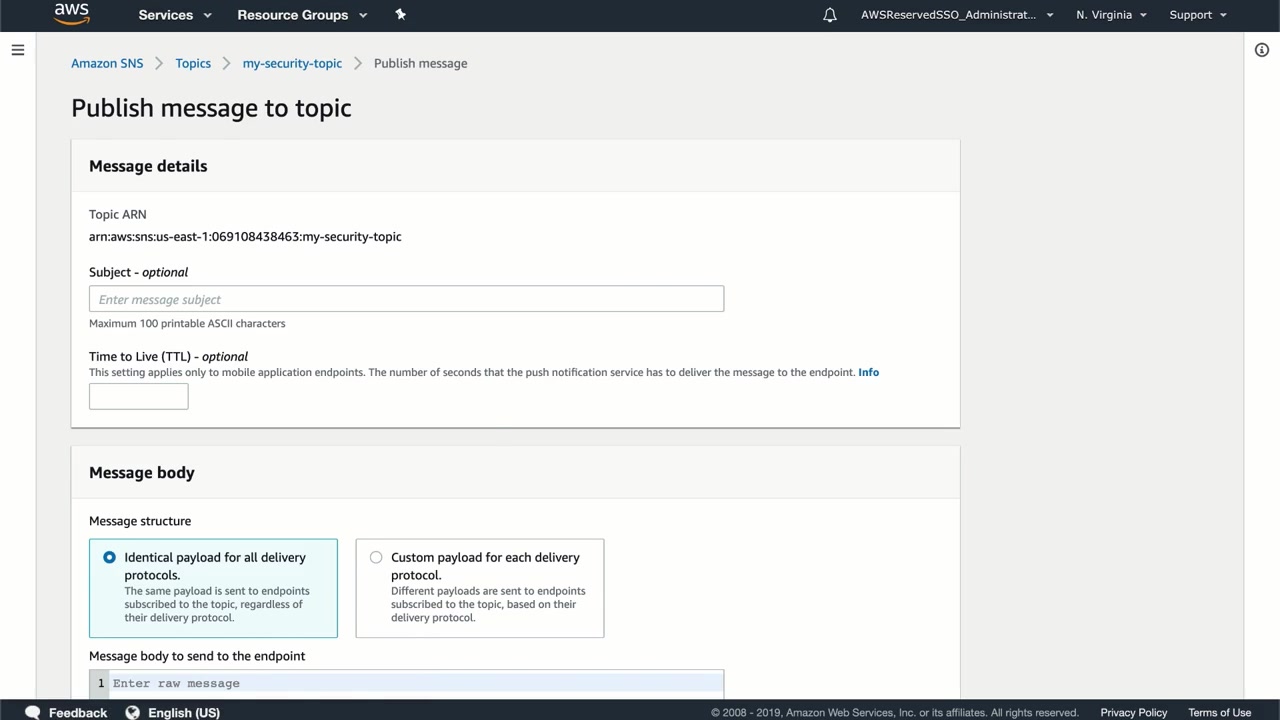Viewport: 1280px width, 720px height.
Task: Click the pin shortcuts icon
Action: 400,15
